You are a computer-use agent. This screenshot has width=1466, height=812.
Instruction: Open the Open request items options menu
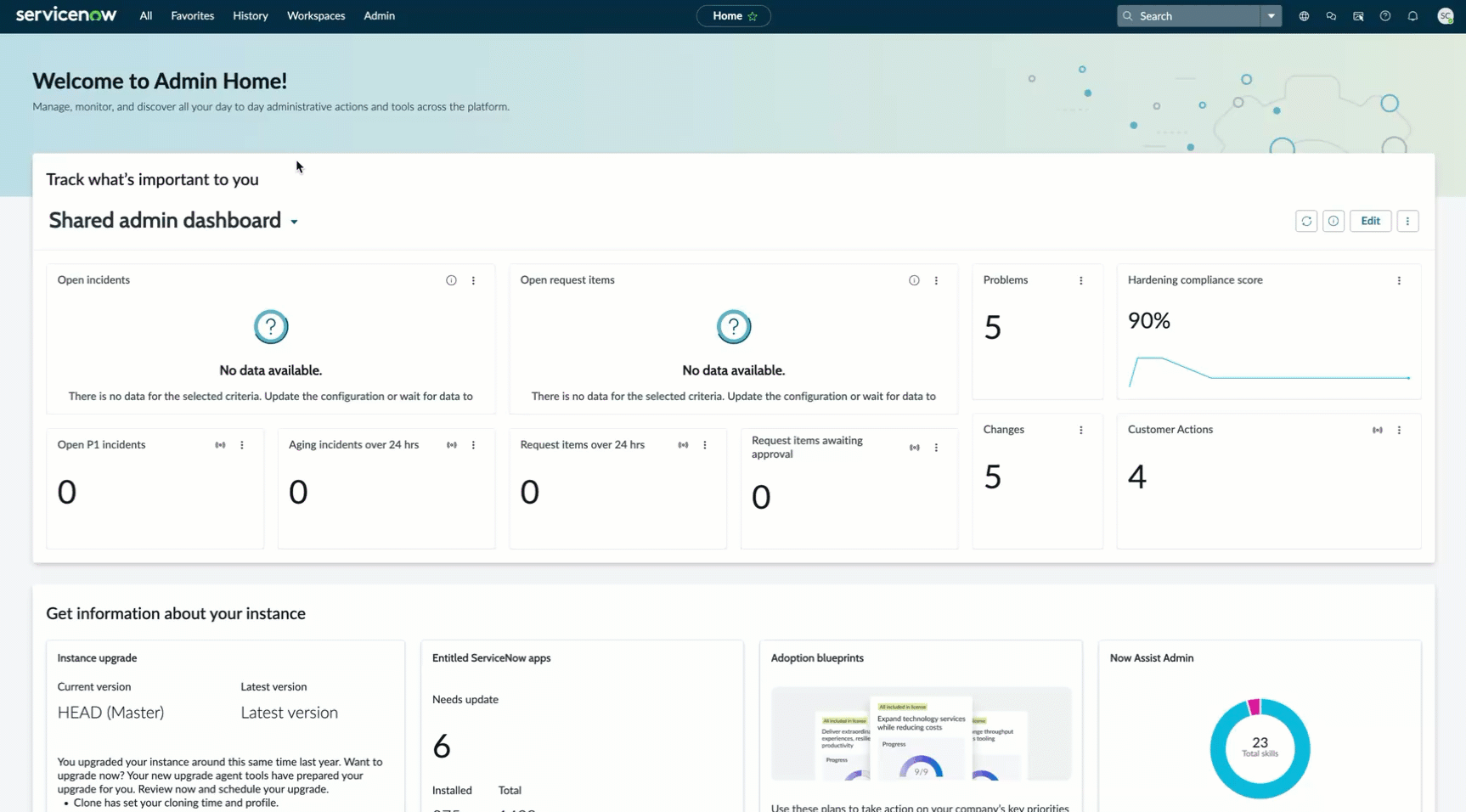[937, 280]
